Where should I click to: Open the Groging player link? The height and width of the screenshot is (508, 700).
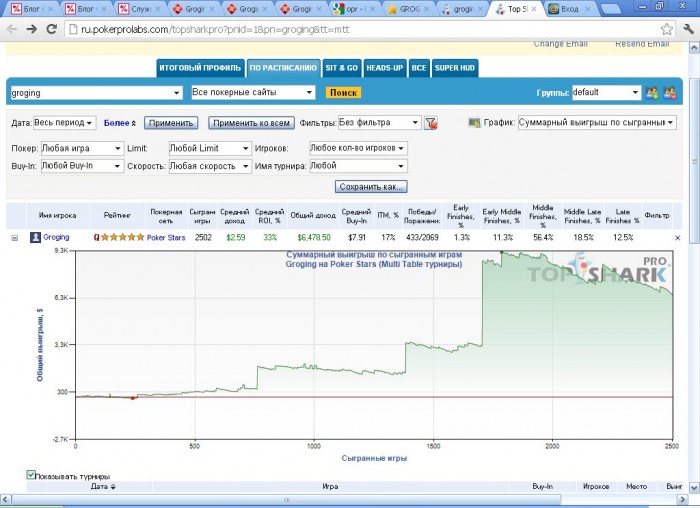point(56,237)
